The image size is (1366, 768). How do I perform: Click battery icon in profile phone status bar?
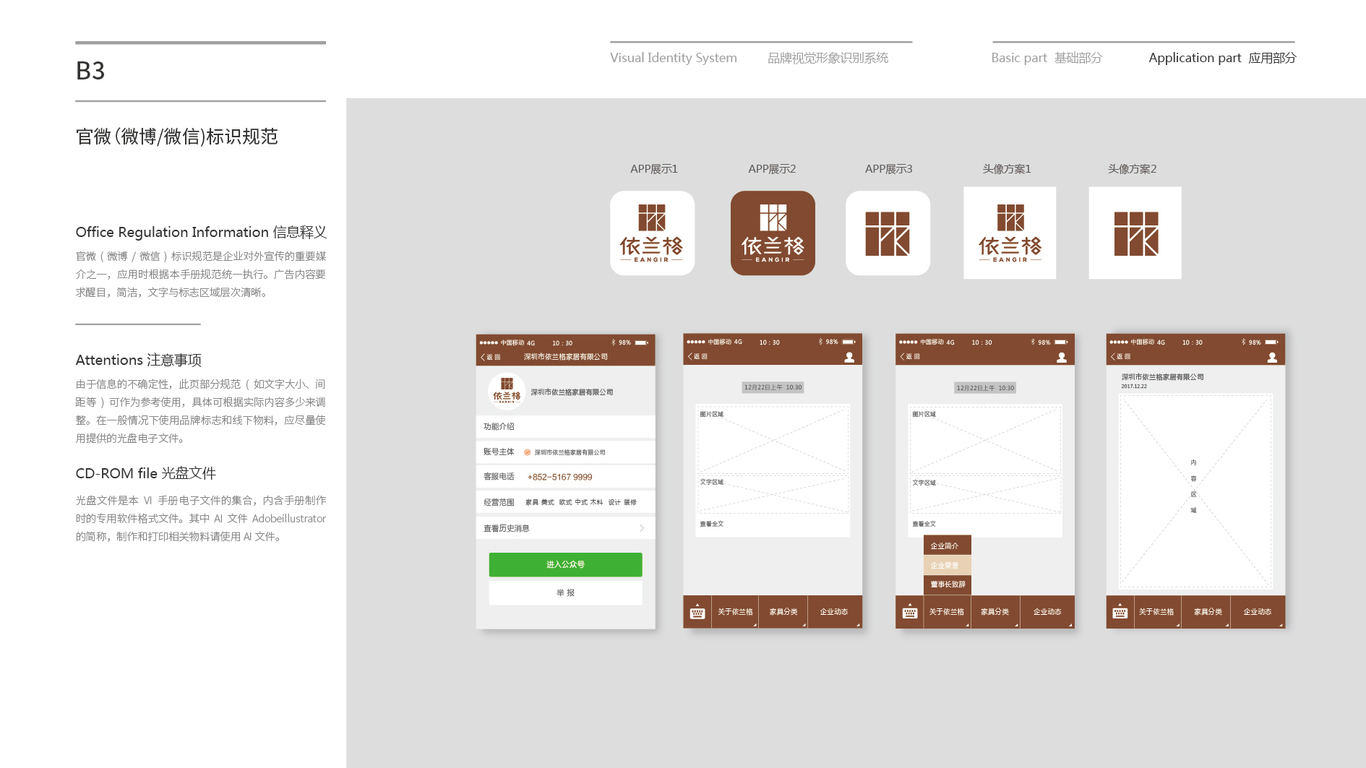pyautogui.click(x=641, y=342)
